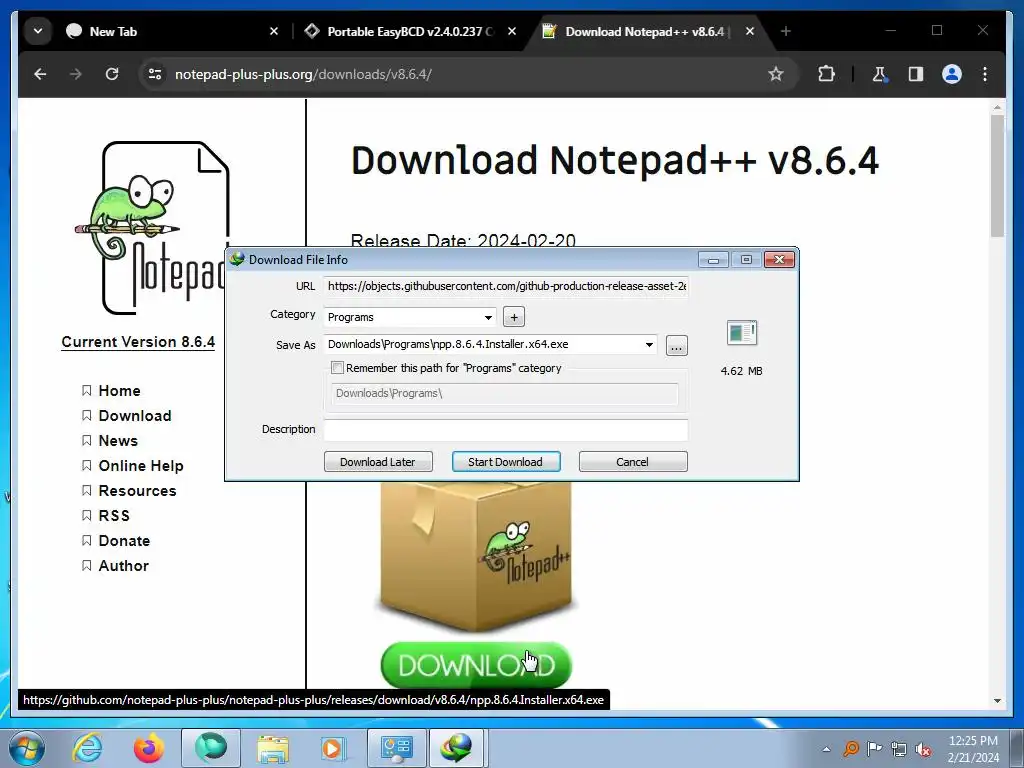Click the scrollbar down arrow
Image resolution: width=1024 pixels, height=768 pixels.
997,701
